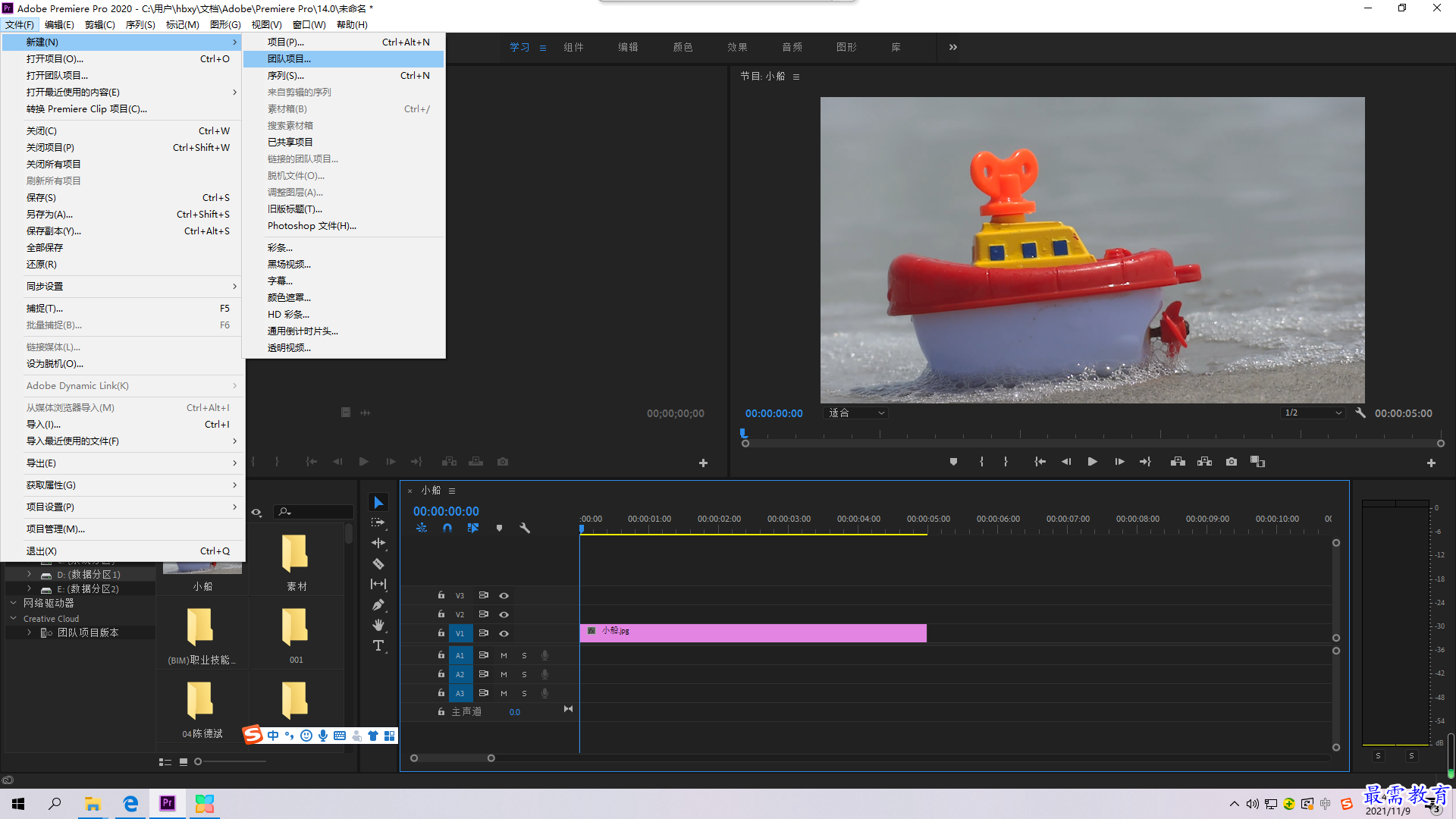Step back one frame in Program monitor
1456x819 pixels.
pyautogui.click(x=1066, y=462)
